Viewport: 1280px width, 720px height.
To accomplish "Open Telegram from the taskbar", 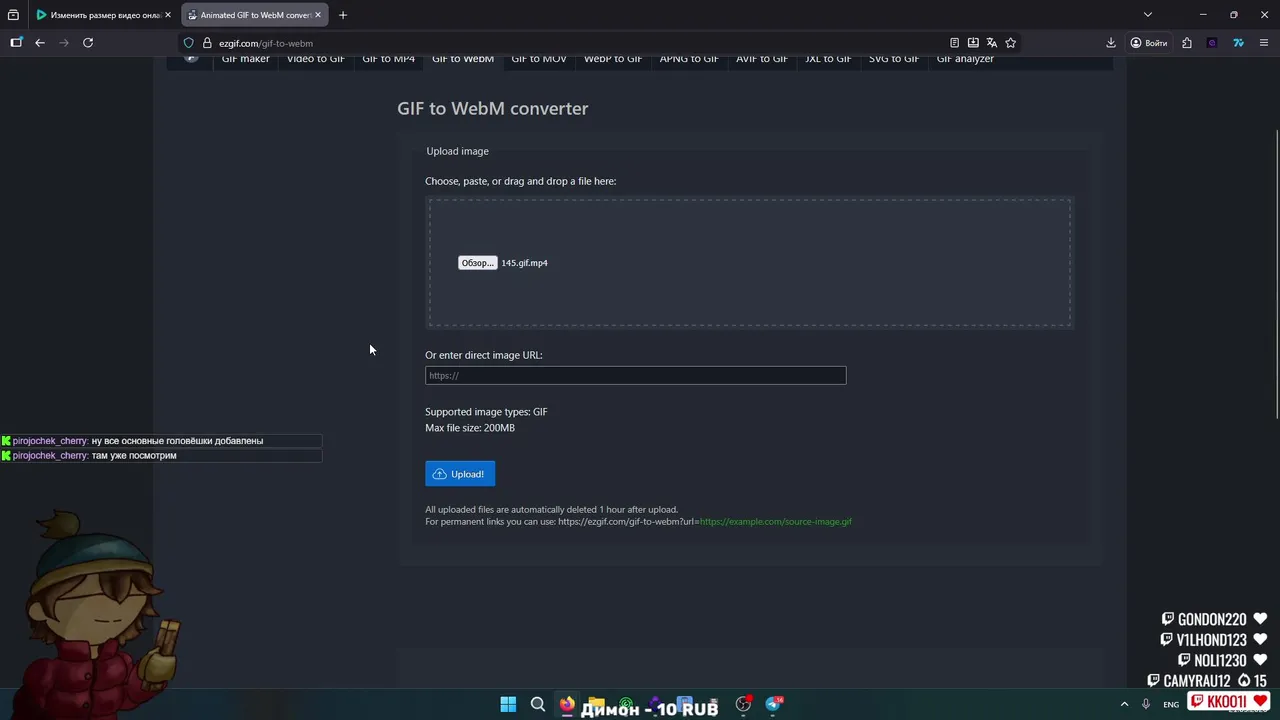I will click(x=773, y=704).
